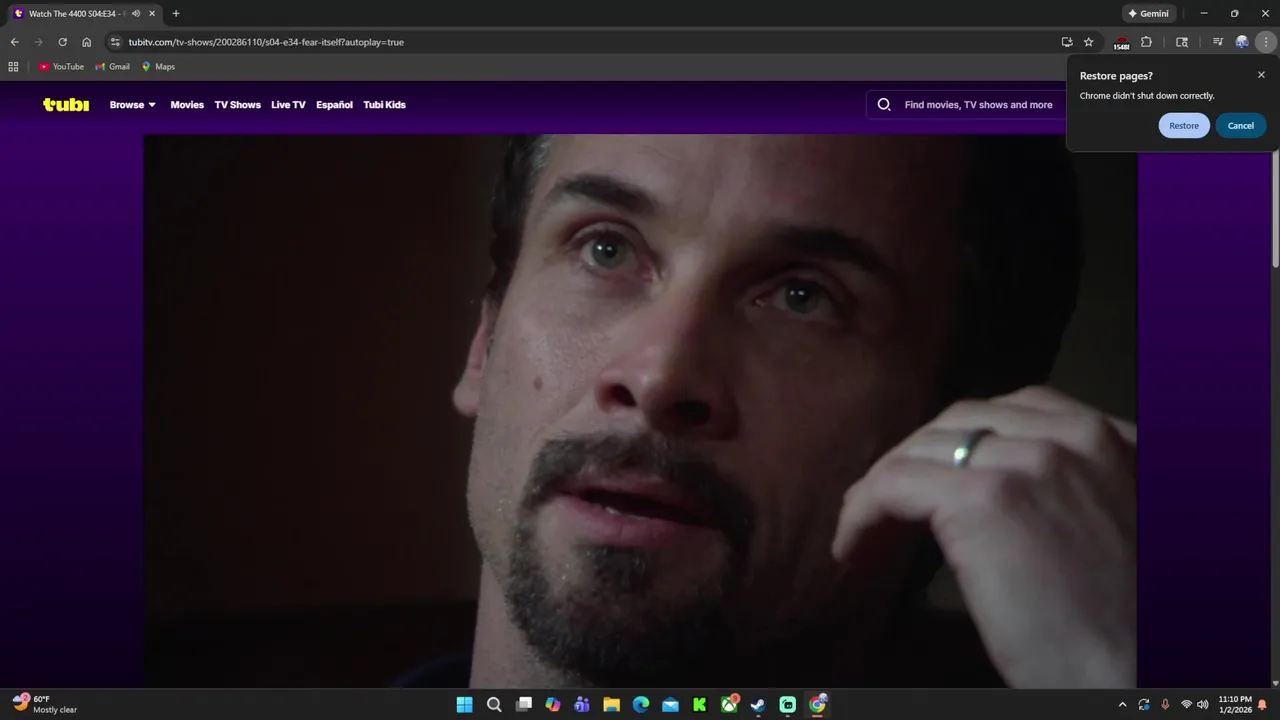Open the Movies section

[187, 105]
